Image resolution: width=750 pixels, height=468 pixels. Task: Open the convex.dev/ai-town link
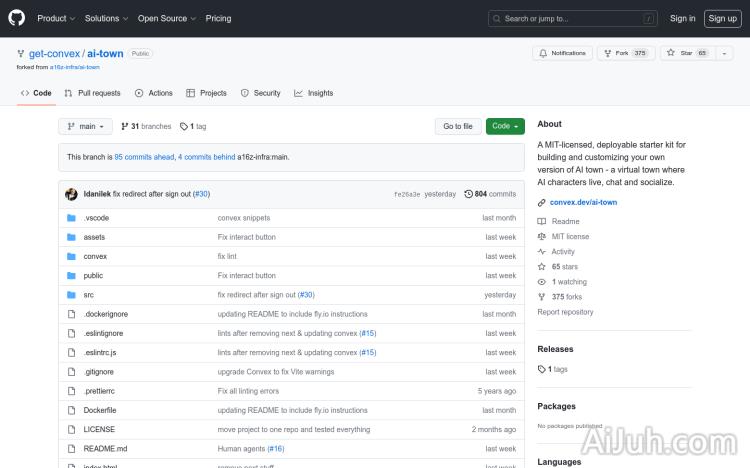point(583,202)
